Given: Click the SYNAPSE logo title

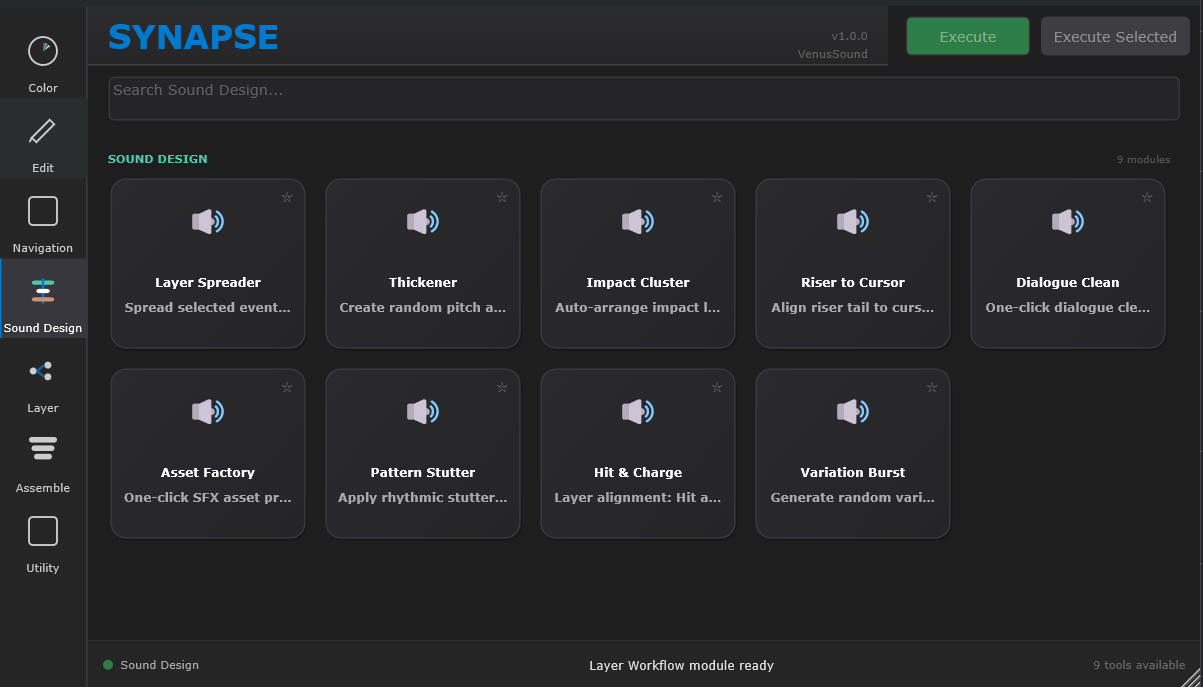Looking at the screenshot, I should click(x=193, y=37).
